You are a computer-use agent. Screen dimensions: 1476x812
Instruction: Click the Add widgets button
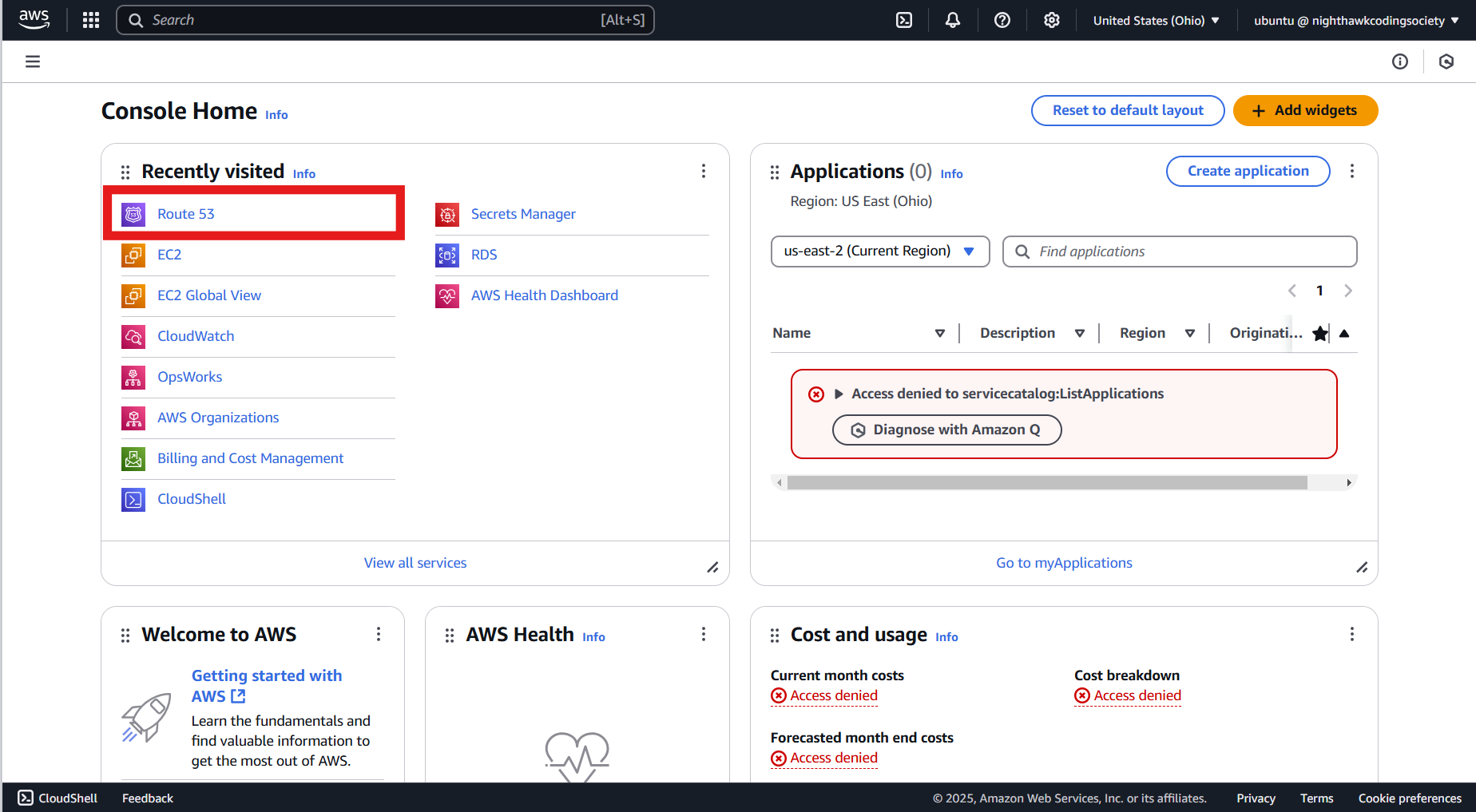click(x=1305, y=110)
